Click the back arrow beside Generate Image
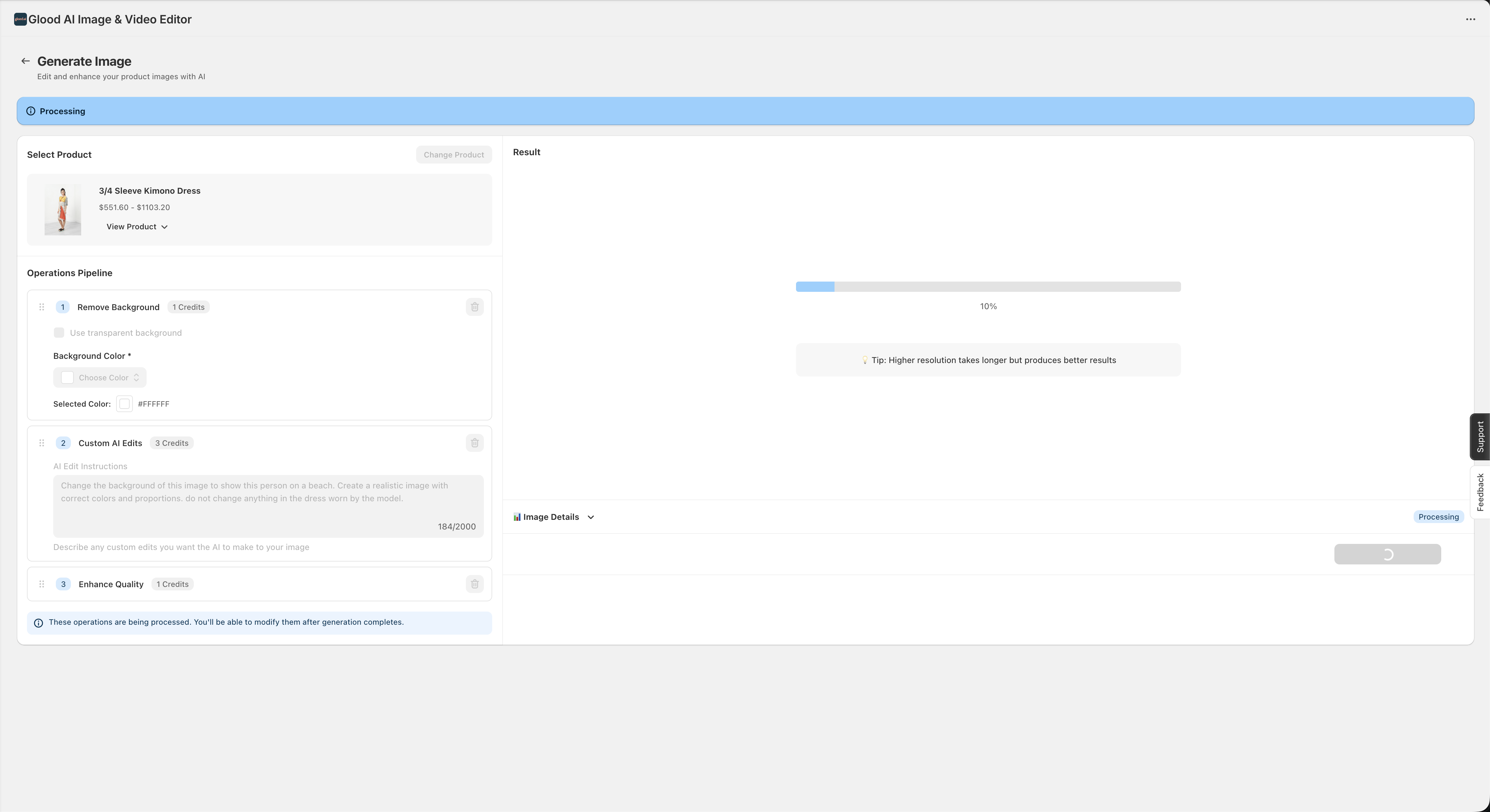Image resolution: width=1490 pixels, height=812 pixels. pyautogui.click(x=25, y=61)
